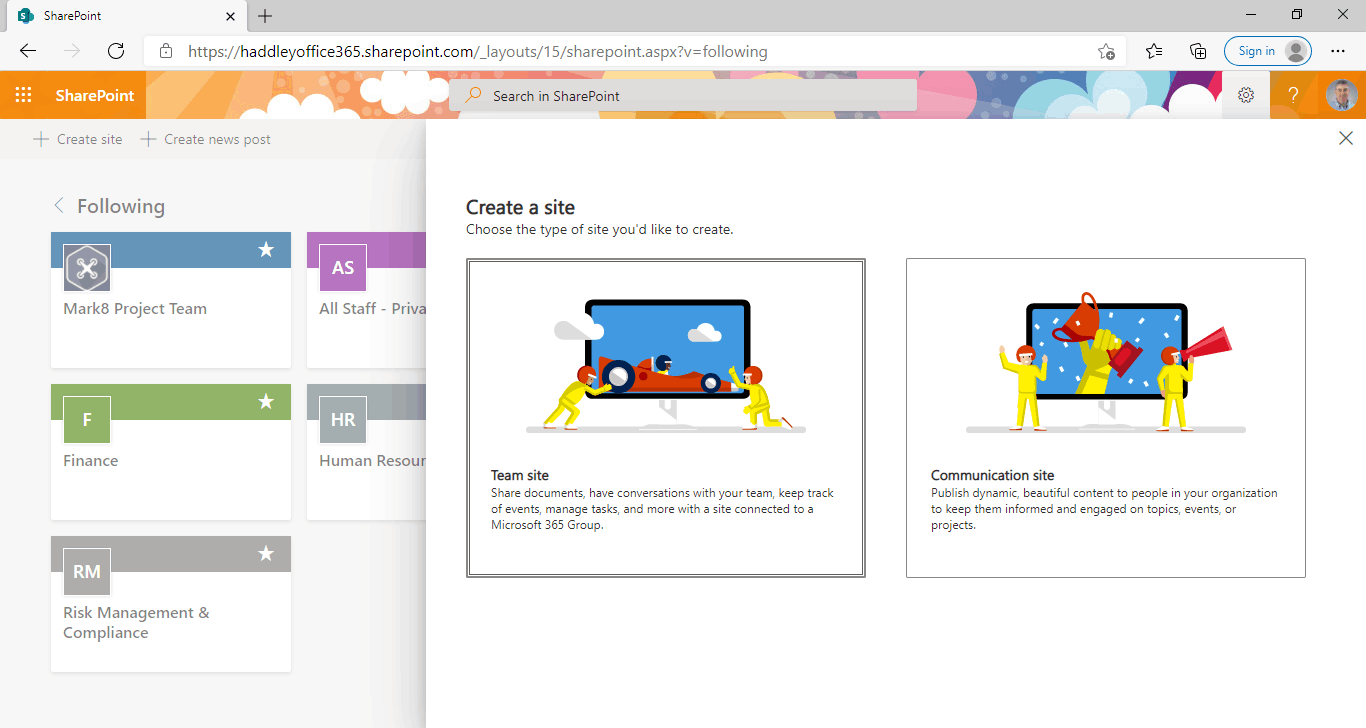
Task: Click the Search in SharePoint box
Action: (x=683, y=95)
